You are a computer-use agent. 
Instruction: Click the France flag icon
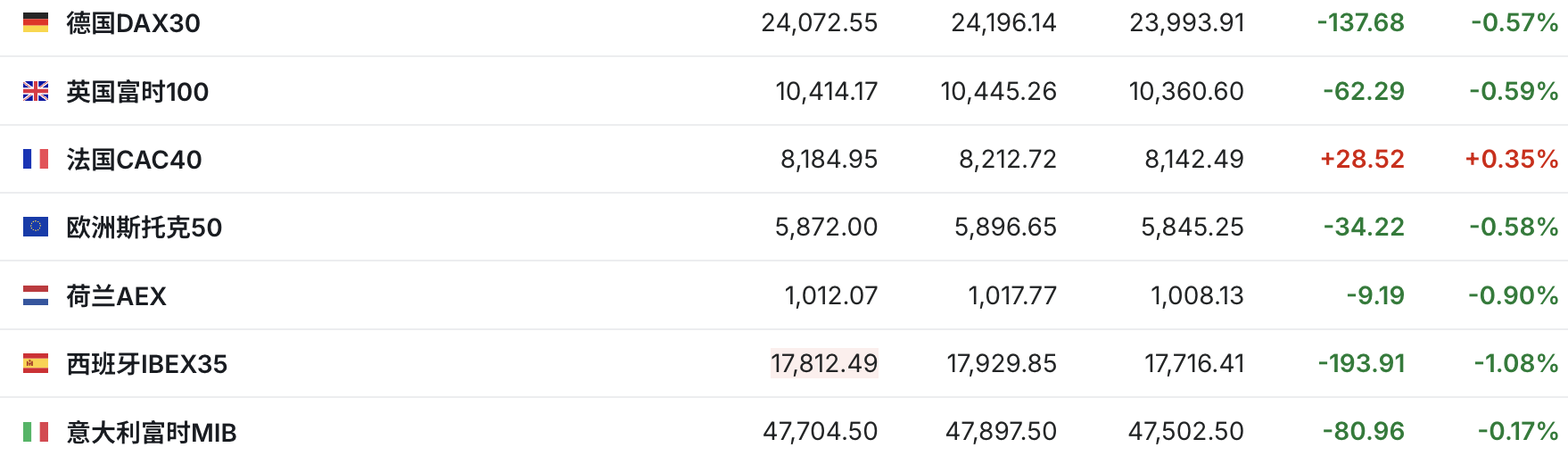coord(36,159)
